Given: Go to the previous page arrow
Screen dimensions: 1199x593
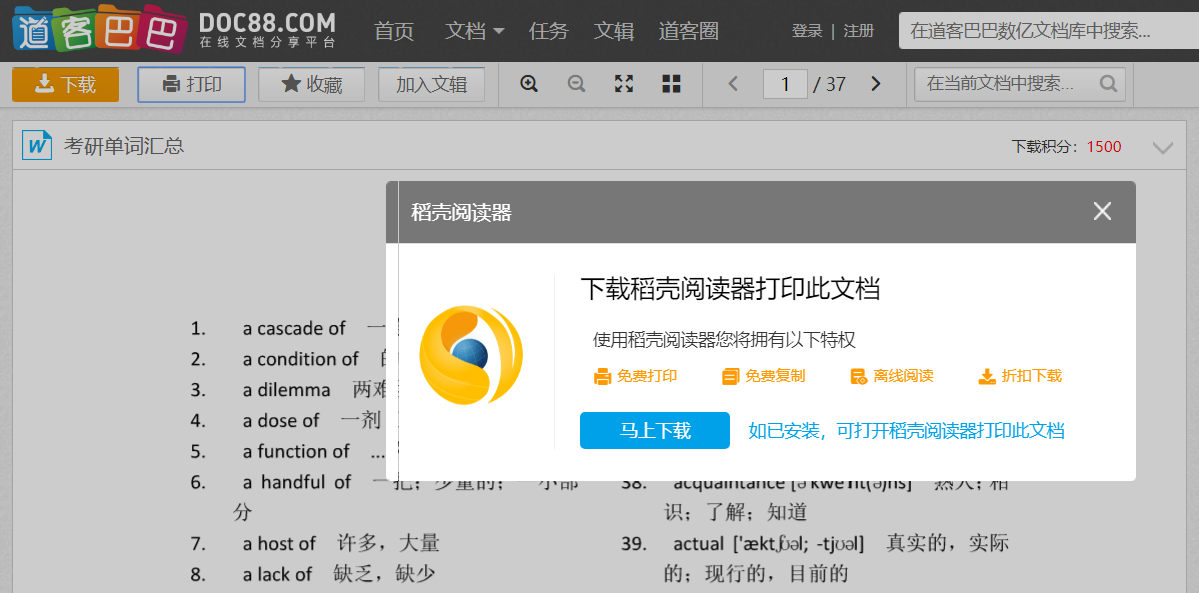Looking at the screenshot, I should point(733,84).
